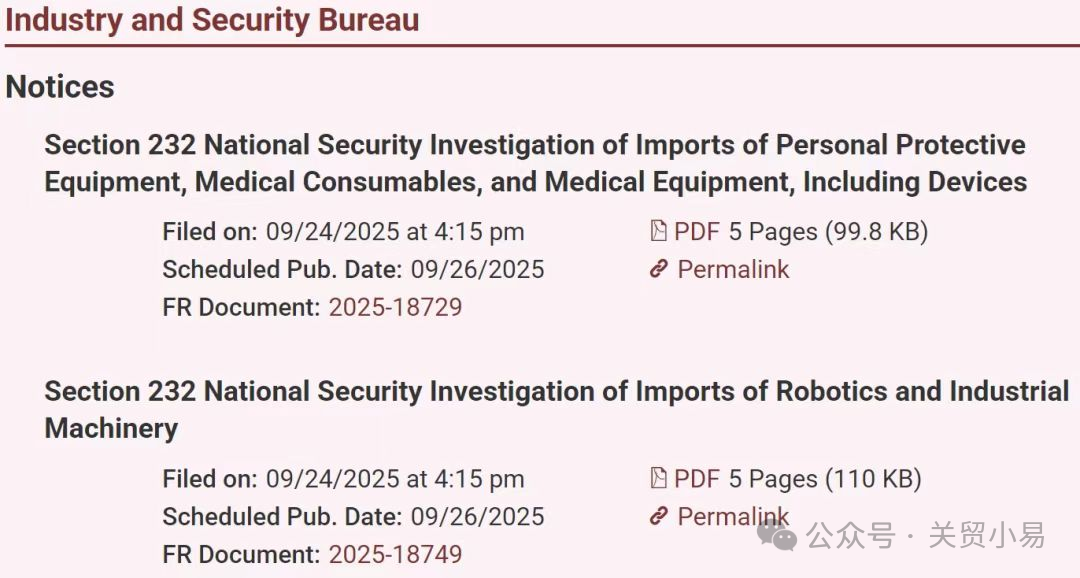Open Permalink for the Personal Protective Equipment notice
This screenshot has width=1080, height=578.
(x=733, y=270)
